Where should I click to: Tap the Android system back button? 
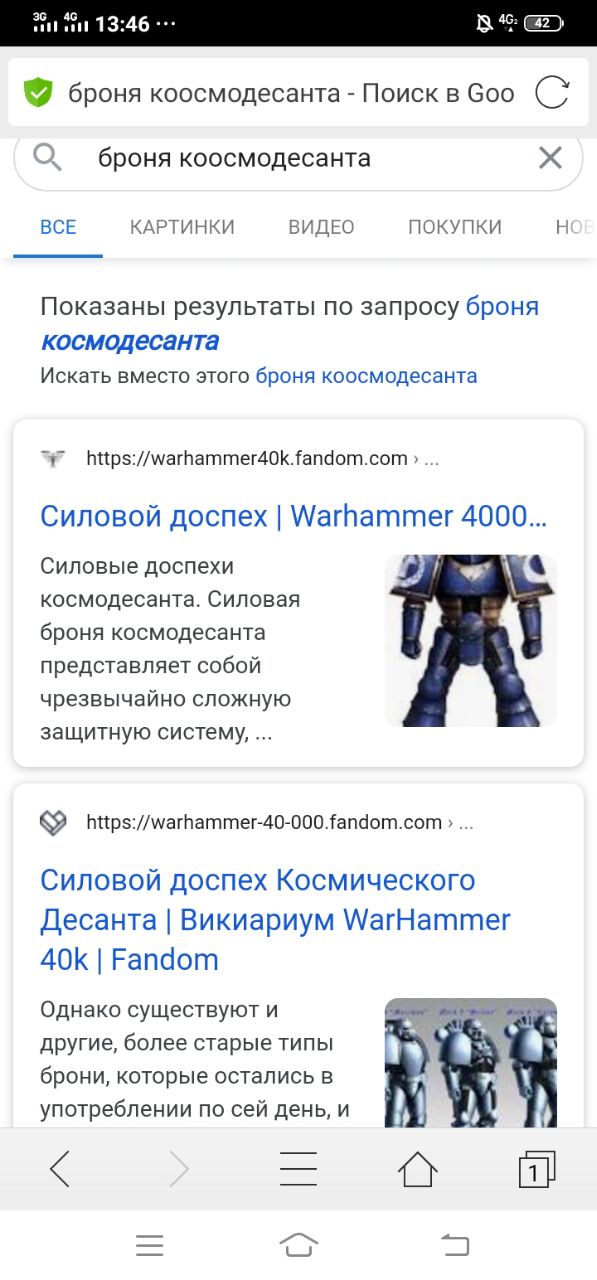pos(455,1245)
